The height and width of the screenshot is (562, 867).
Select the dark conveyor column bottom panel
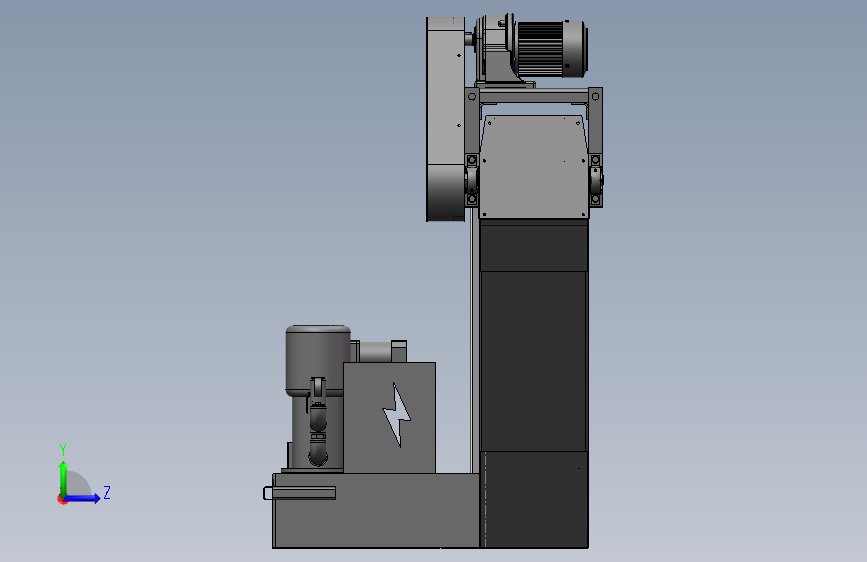534,499
